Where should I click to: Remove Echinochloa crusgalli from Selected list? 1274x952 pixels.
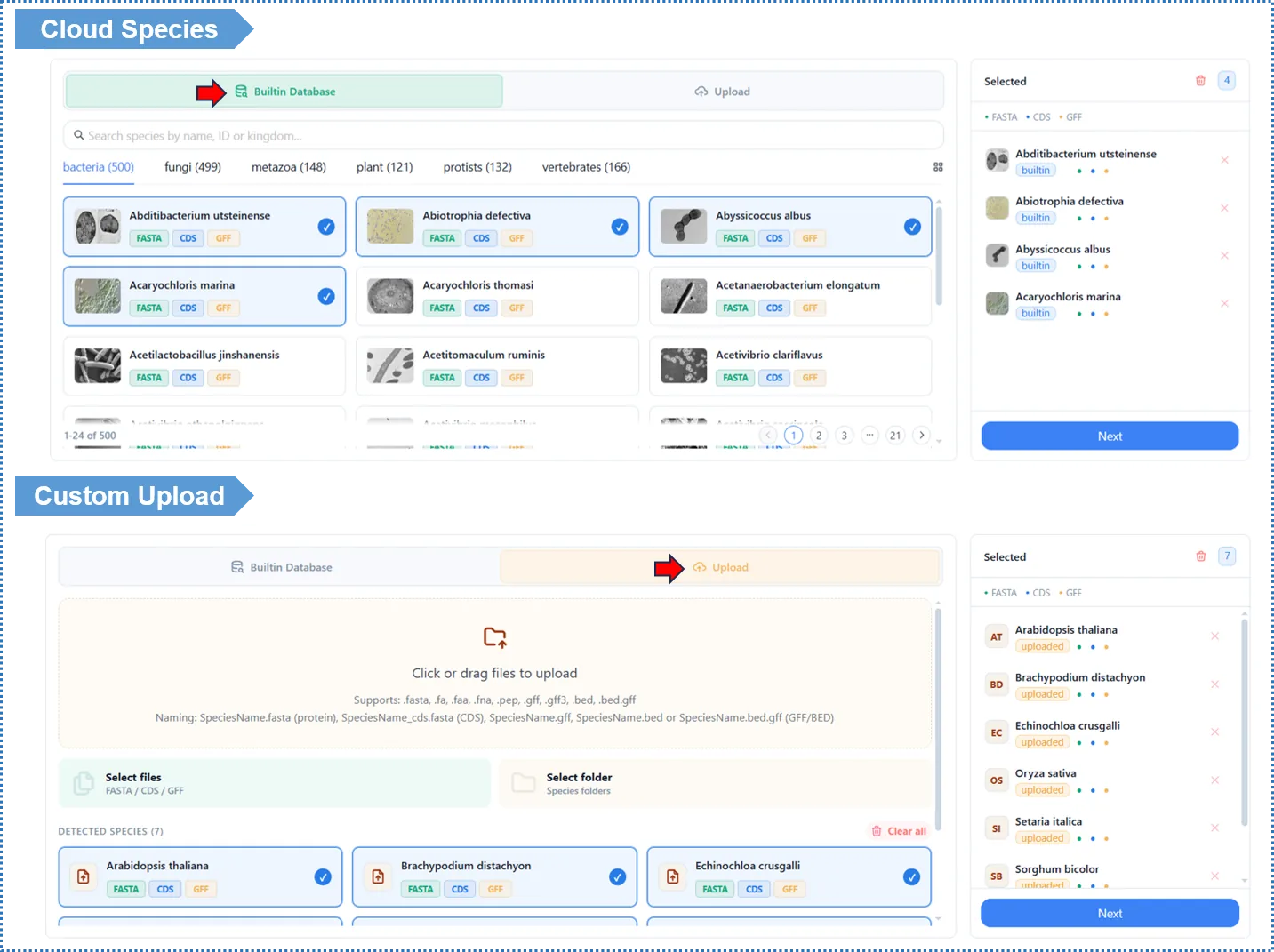click(x=1214, y=732)
